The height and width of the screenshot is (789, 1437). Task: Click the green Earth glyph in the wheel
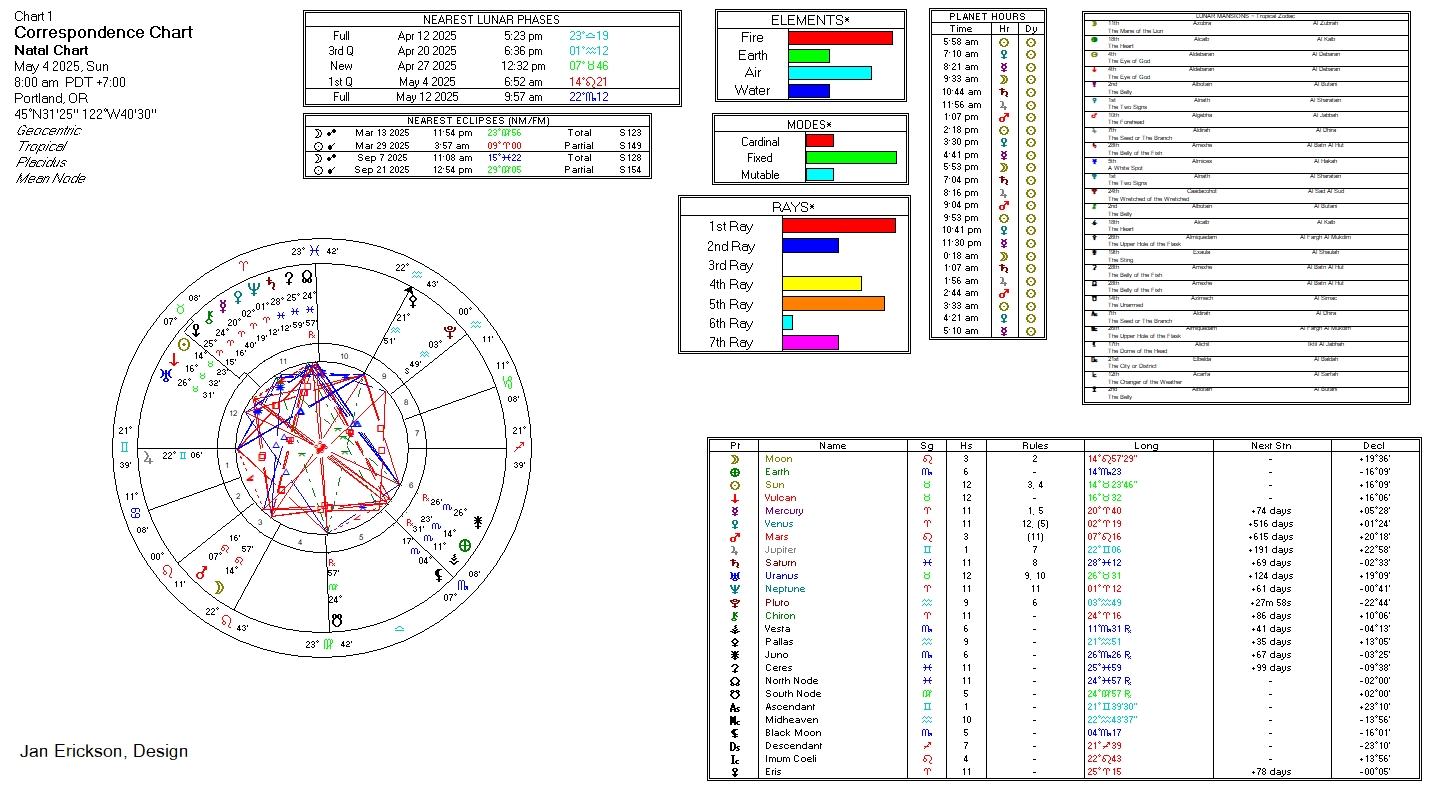464,546
